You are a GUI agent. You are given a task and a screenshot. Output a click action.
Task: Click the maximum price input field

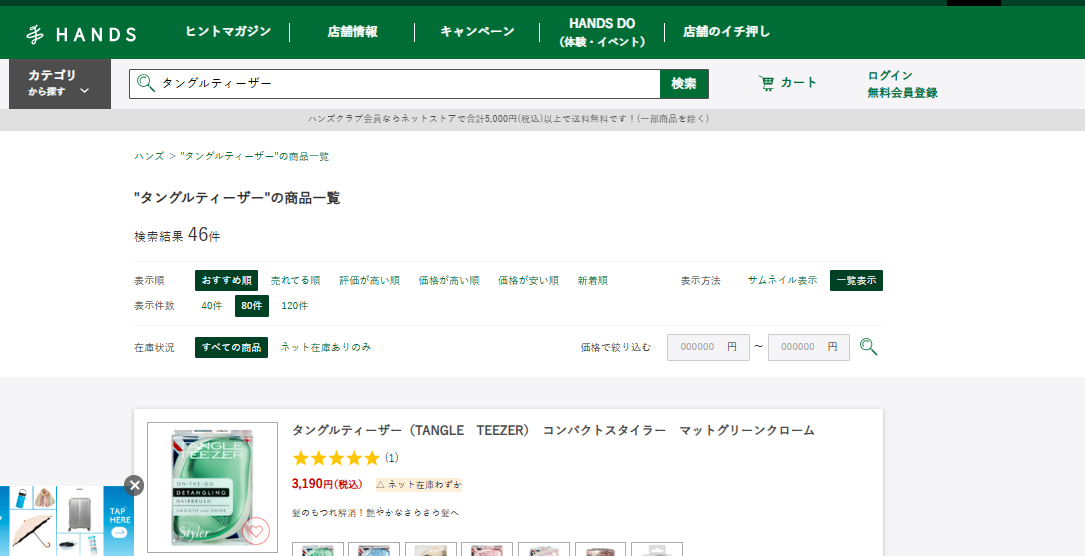[x=809, y=347]
